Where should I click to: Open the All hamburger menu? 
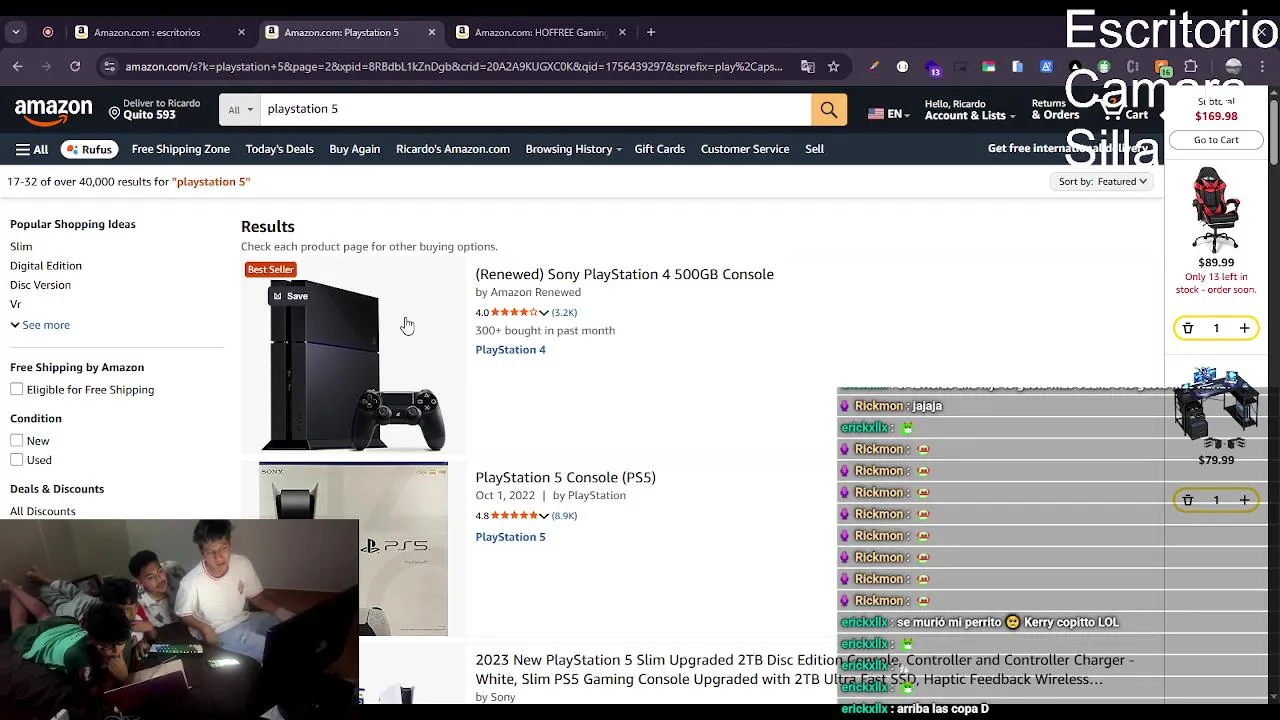pos(31,149)
